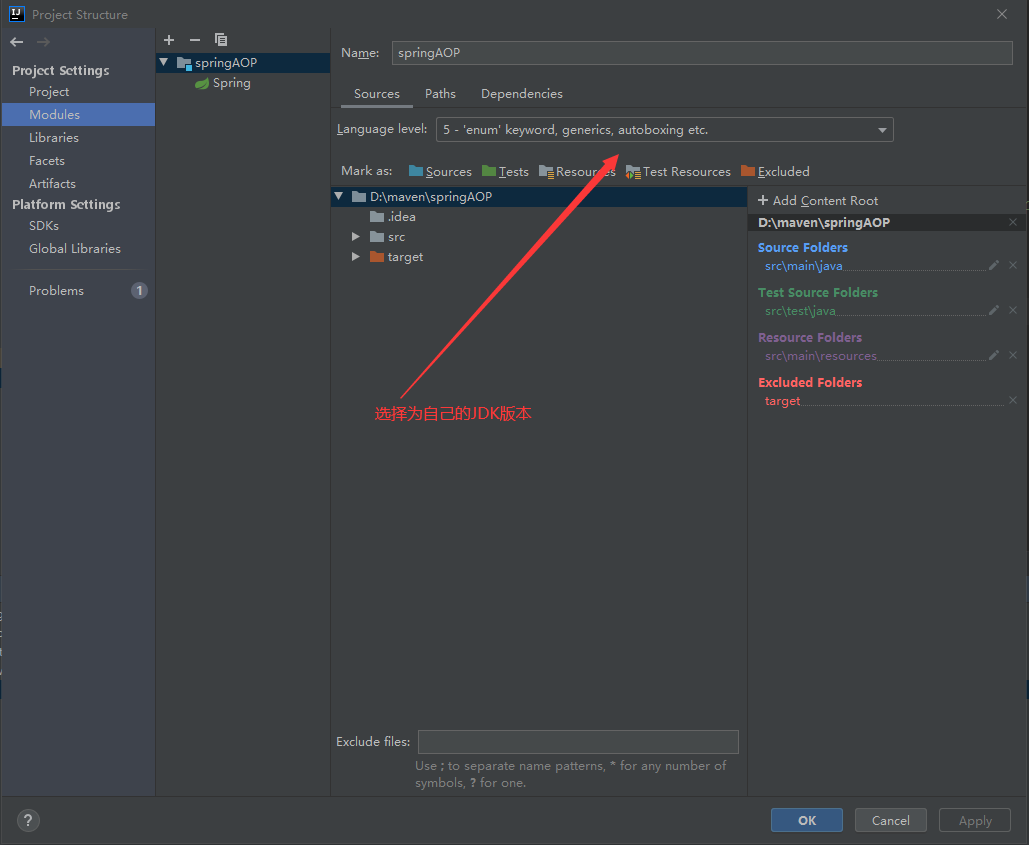Click the Problems count badge
The width and height of the screenshot is (1029, 845).
pos(139,291)
